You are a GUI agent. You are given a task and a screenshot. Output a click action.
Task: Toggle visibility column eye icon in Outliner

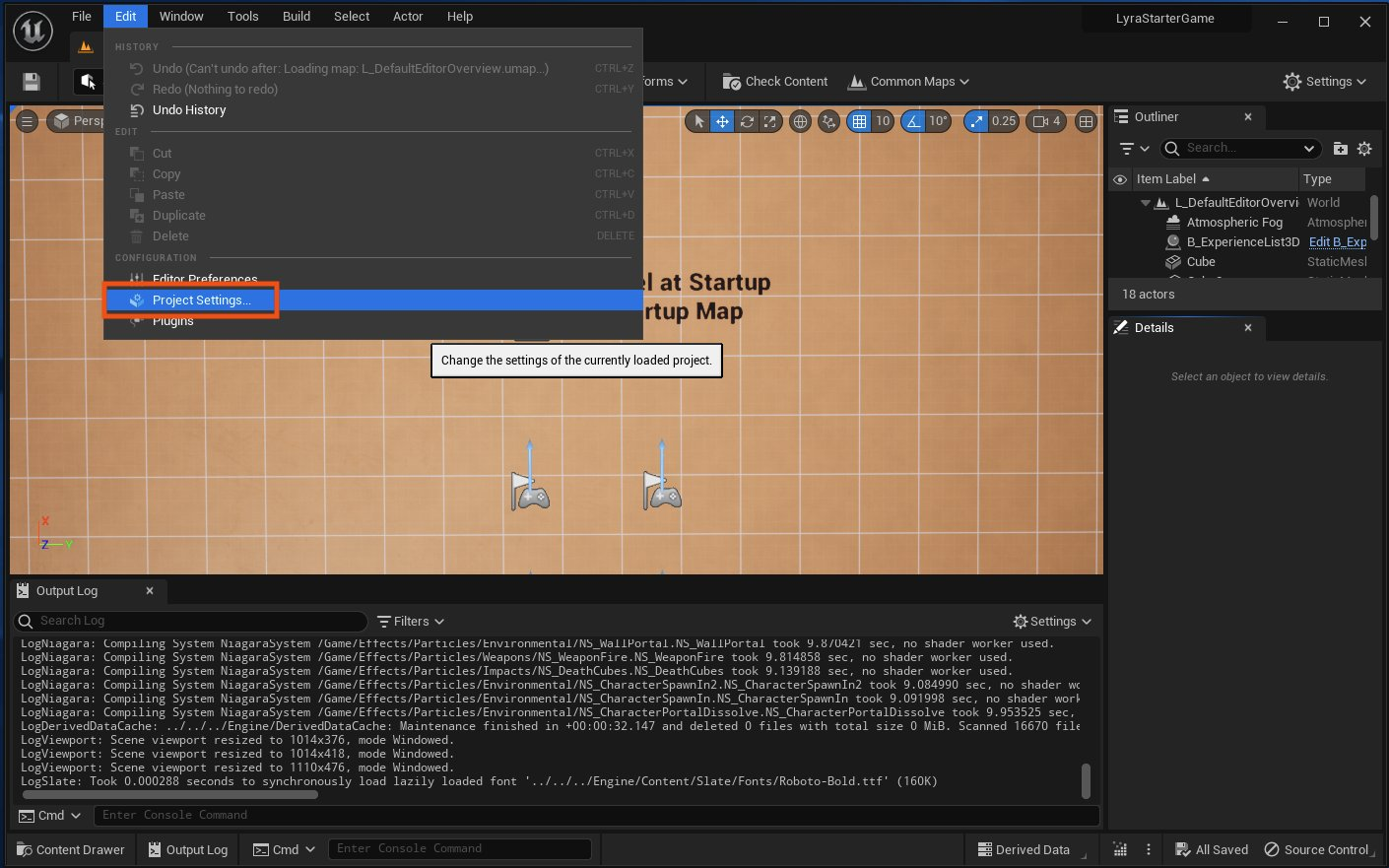(1120, 179)
